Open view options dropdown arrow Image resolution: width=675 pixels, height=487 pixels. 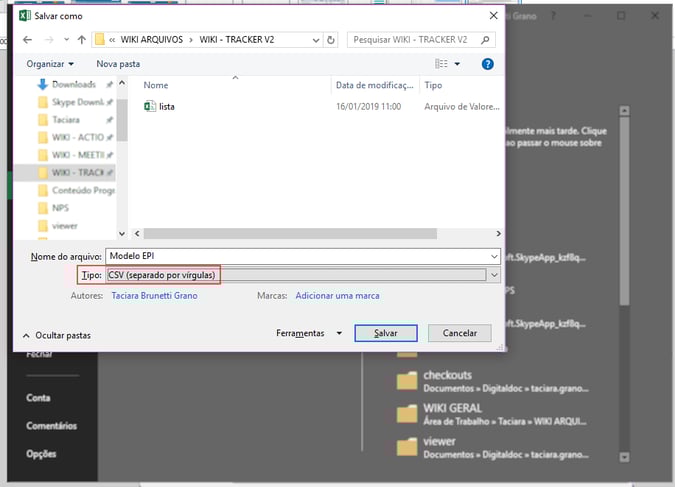tap(457, 64)
